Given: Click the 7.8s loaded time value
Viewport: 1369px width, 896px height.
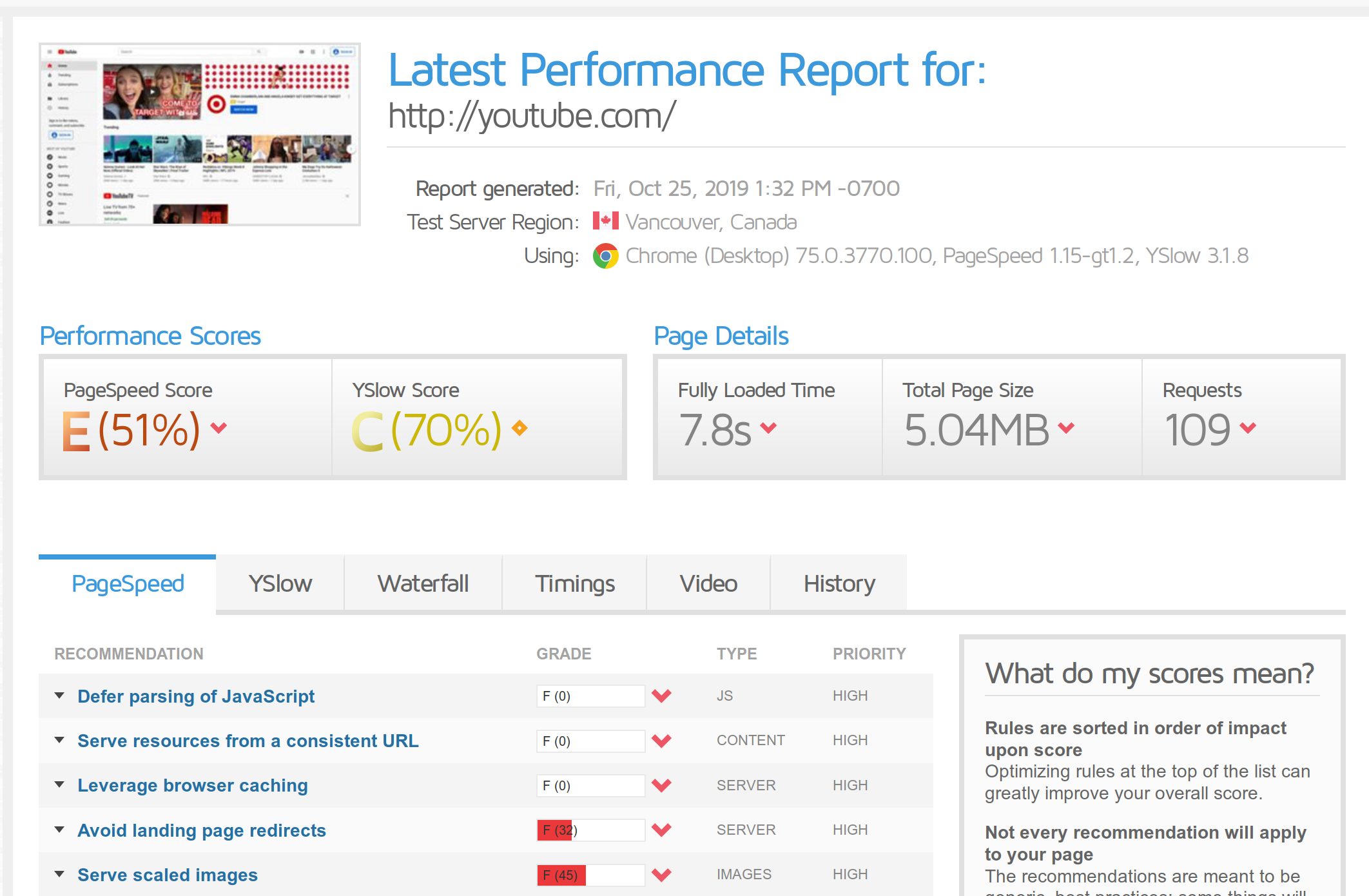Looking at the screenshot, I should coord(715,430).
